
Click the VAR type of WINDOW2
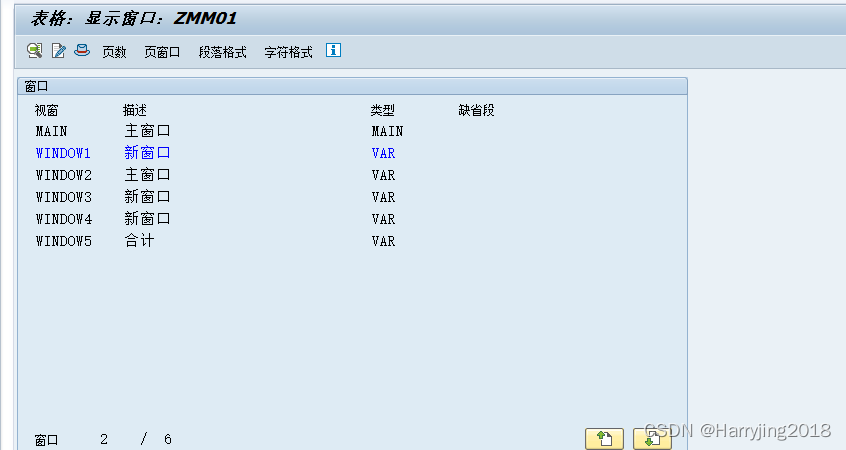(383, 175)
